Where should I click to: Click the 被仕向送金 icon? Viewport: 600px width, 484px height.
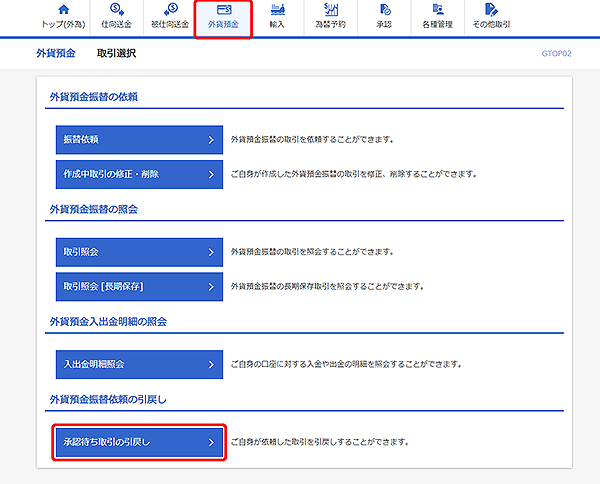[x=170, y=9]
